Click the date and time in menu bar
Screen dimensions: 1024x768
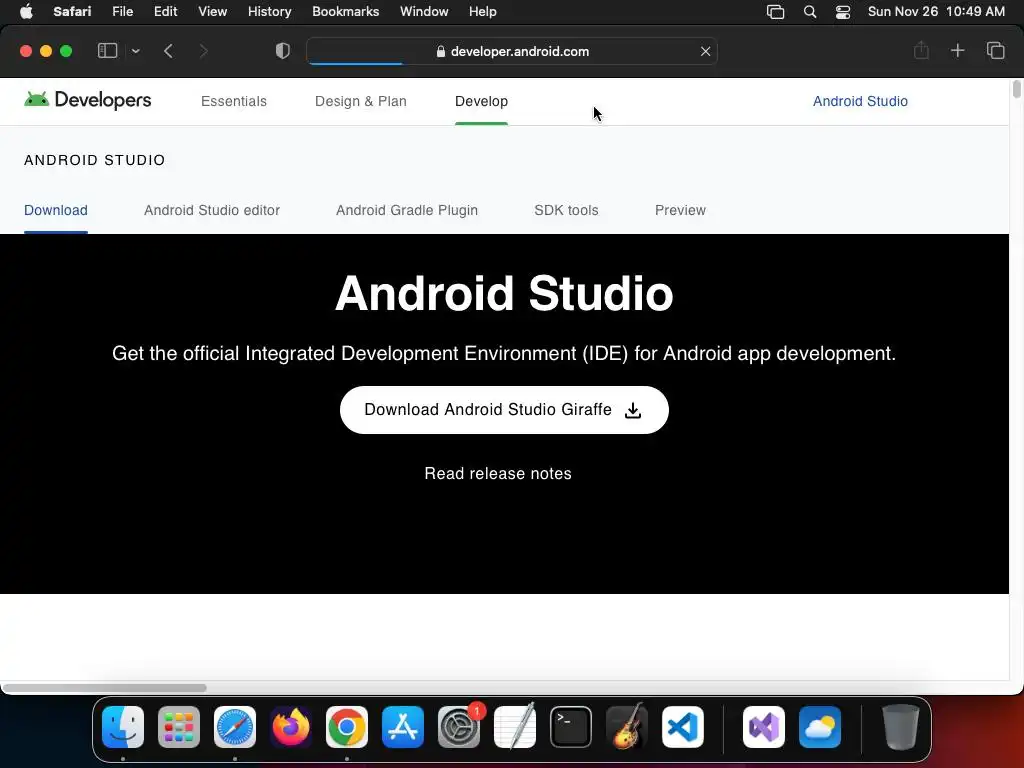coord(936,12)
